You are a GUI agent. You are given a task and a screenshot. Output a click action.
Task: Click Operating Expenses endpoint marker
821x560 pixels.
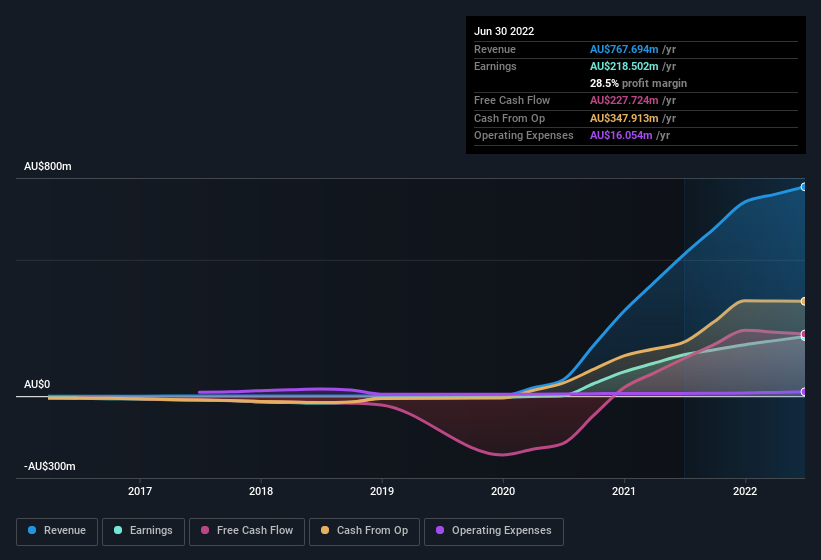[x=804, y=392]
